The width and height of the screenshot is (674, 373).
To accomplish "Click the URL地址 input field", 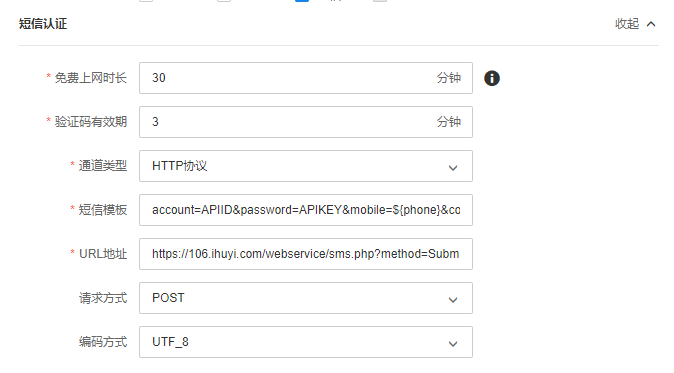I will (306, 254).
